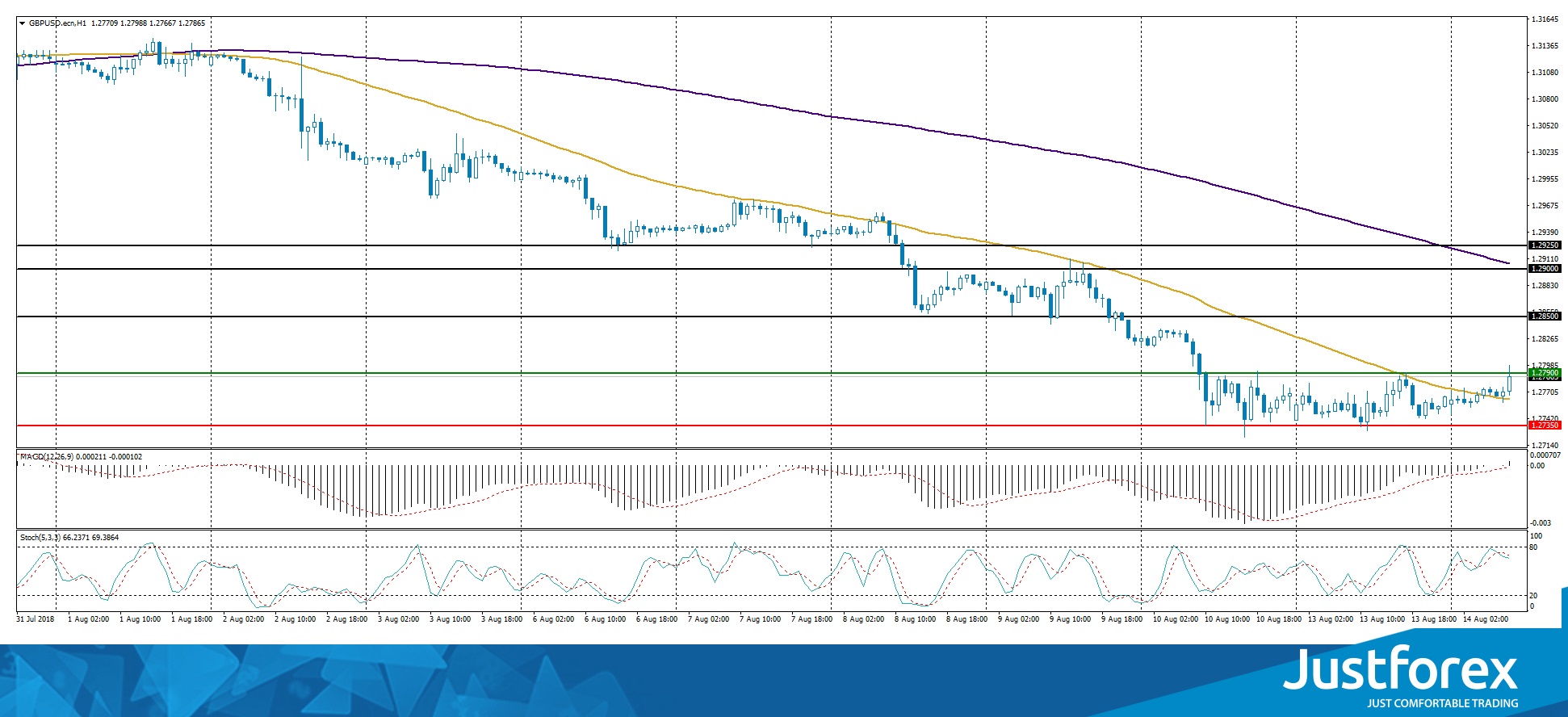This screenshot has width=1568, height=717.
Task: Click the 1.31080 value on price axis
Action: [x=1545, y=73]
